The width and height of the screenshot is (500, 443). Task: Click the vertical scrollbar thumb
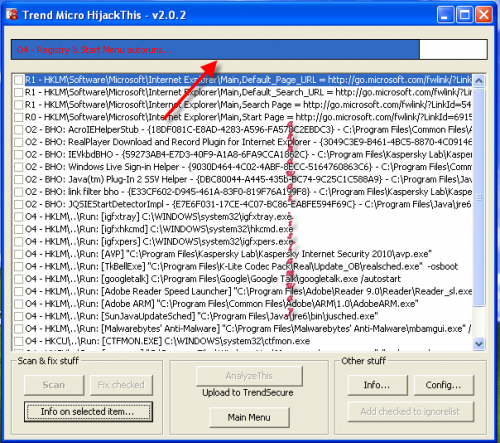point(479,197)
